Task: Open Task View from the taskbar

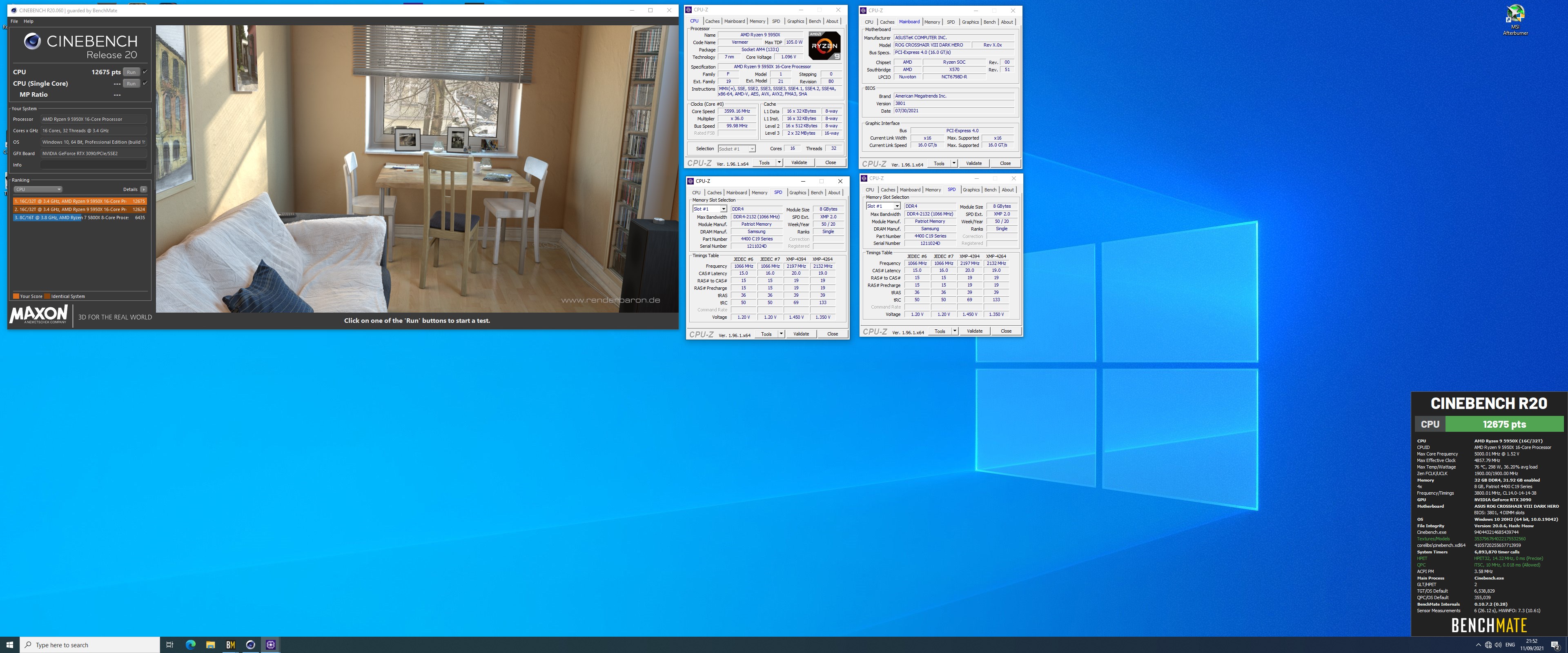Action: click(170, 644)
